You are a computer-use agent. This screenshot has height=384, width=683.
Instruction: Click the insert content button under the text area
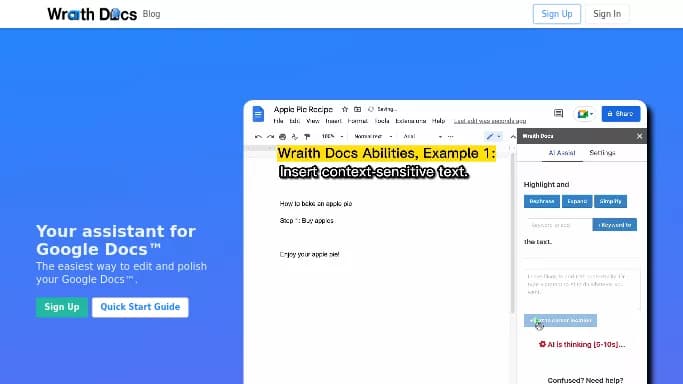560,320
